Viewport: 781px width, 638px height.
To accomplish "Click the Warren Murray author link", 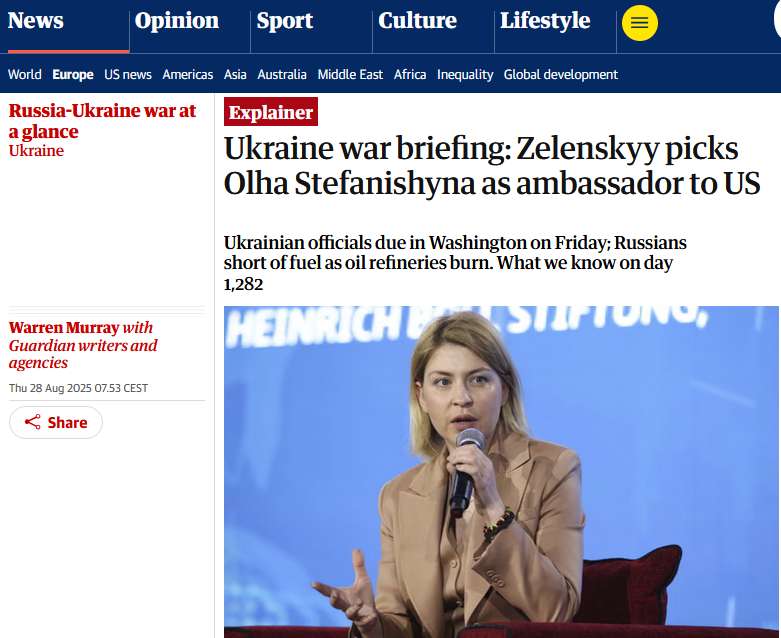I will click(64, 328).
